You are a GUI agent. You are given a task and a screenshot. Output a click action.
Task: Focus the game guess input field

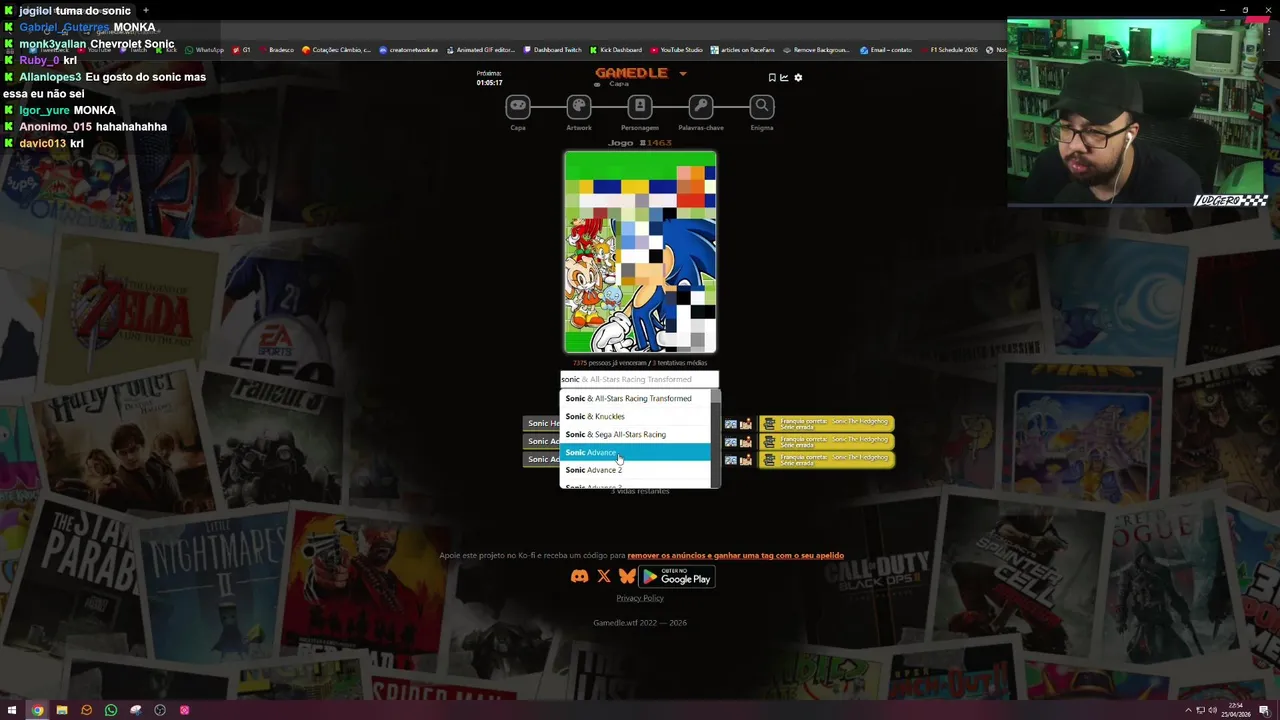(639, 379)
